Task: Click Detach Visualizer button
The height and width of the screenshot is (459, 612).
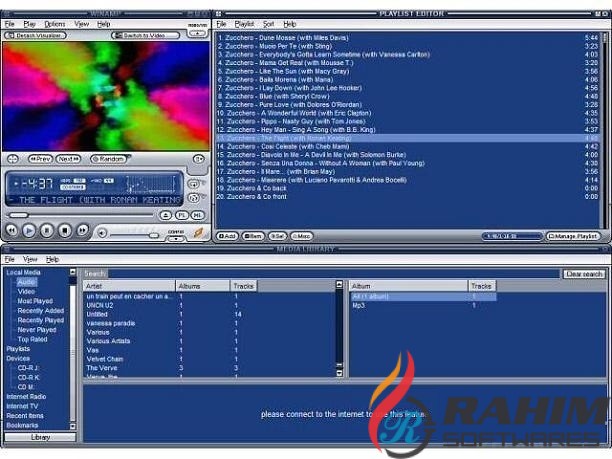Action: pyautogui.click(x=35, y=36)
